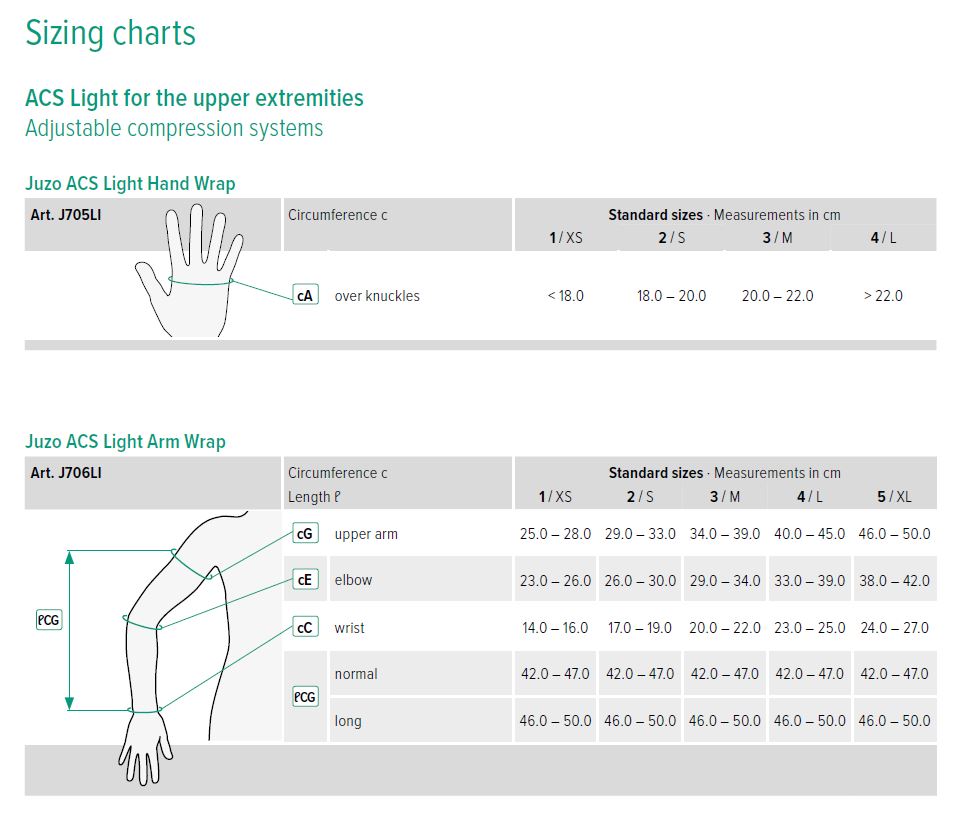Click the "< 18.0" knuckles value
Image resolution: width=959 pixels, height=824 pixels.
566,296
